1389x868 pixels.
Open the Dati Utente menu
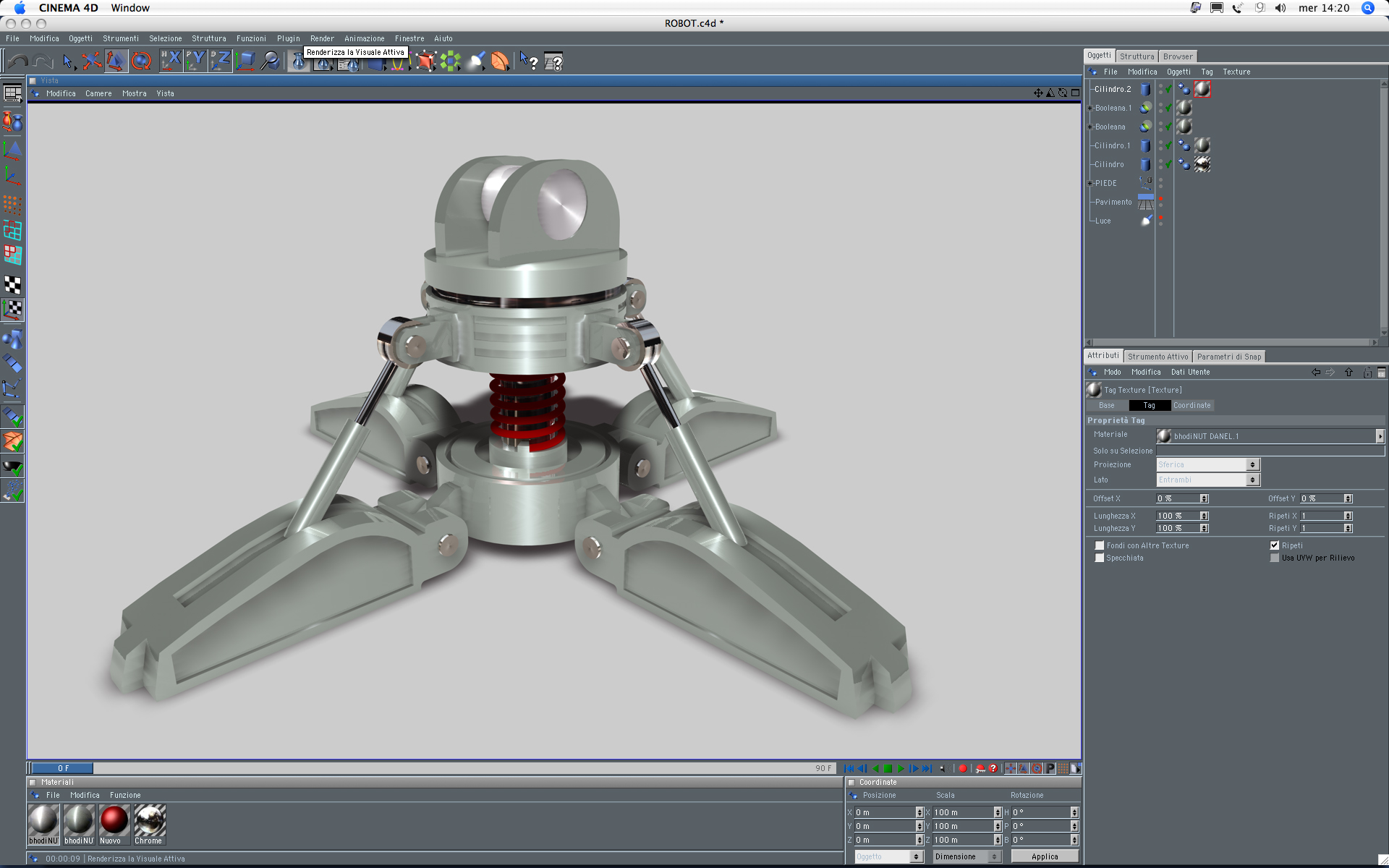(x=1190, y=372)
